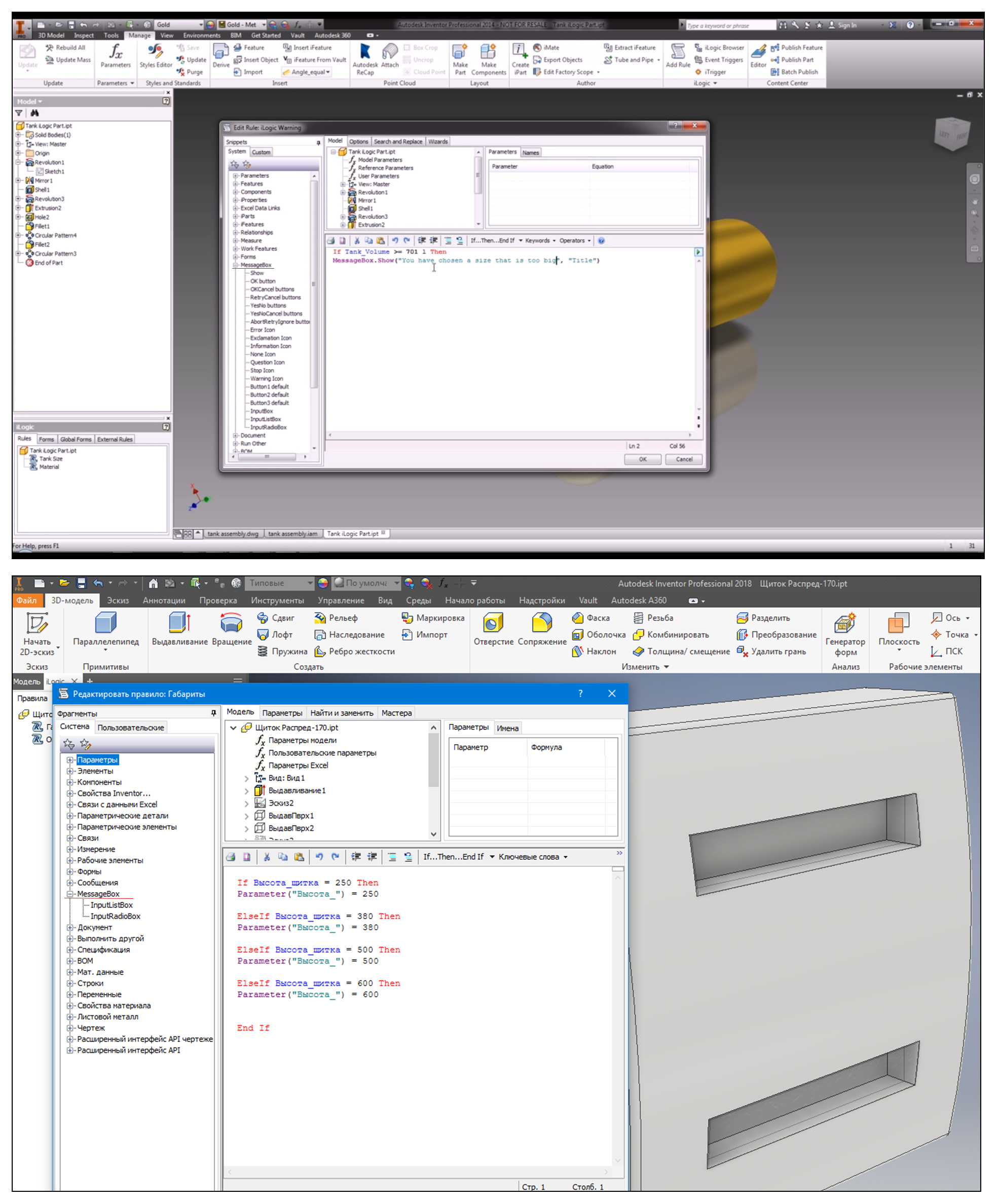Switch to the Эскиз ribbon tab
This screenshot has width=997, height=1204.
point(118,600)
